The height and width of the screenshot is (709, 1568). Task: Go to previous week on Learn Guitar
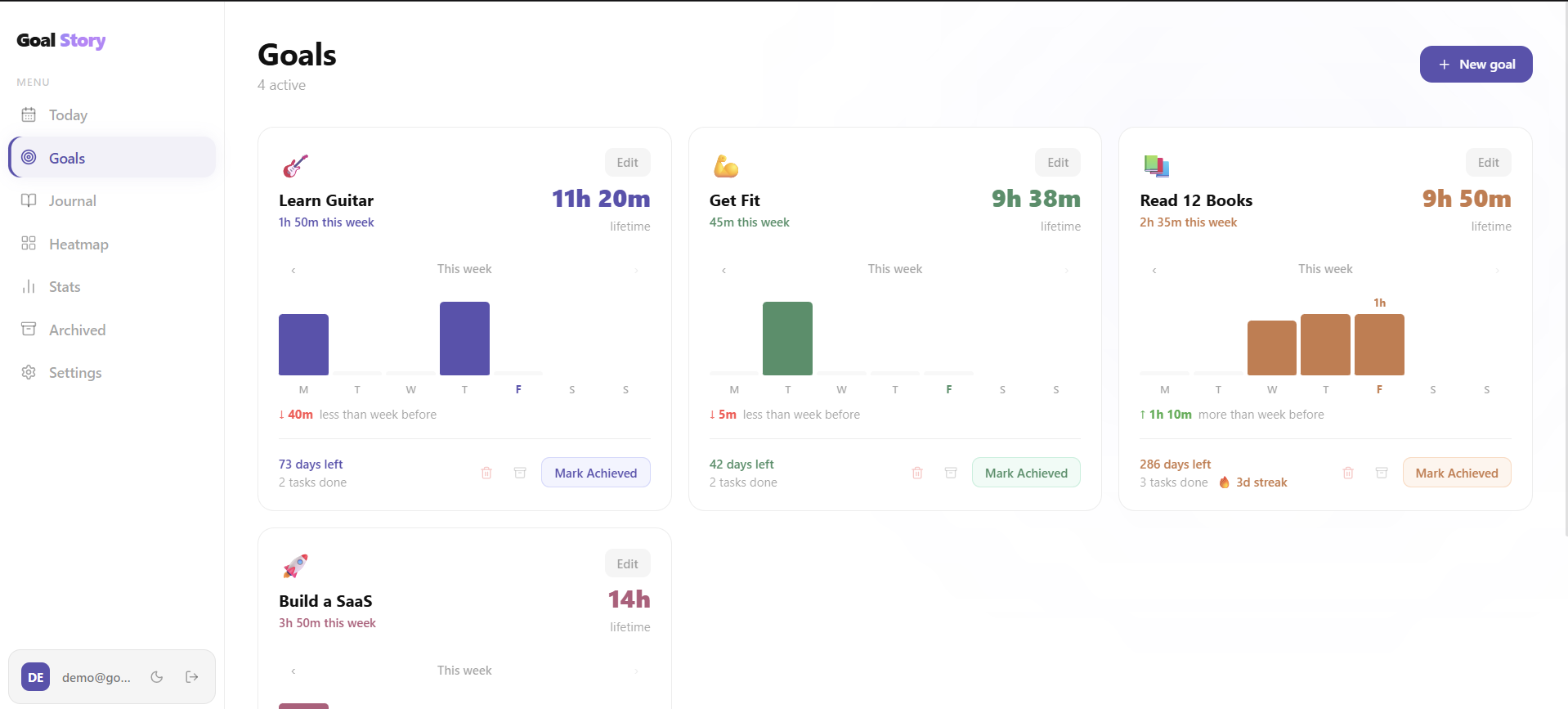[x=293, y=270]
